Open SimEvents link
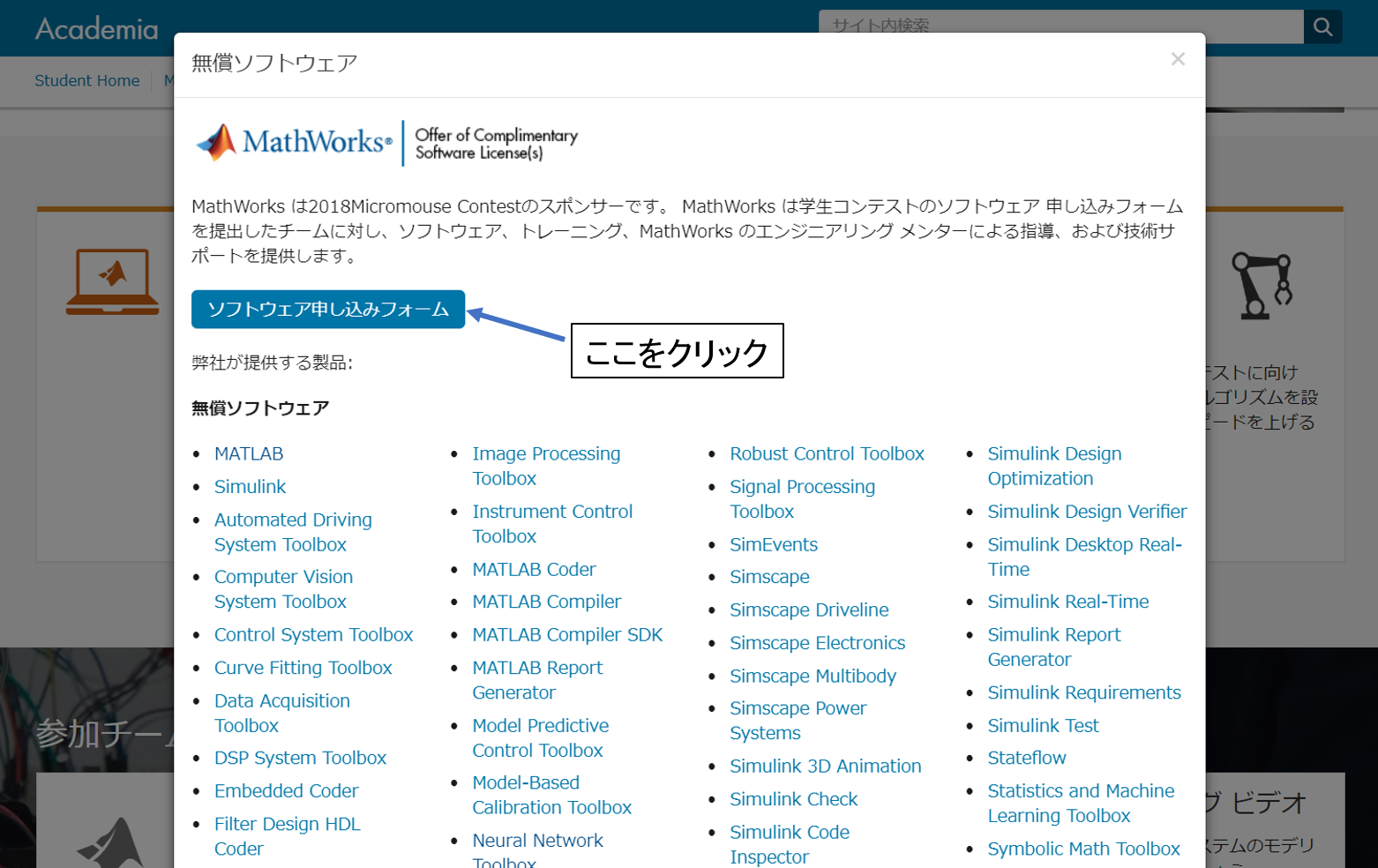The height and width of the screenshot is (868, 1378). tap(774, 545)
